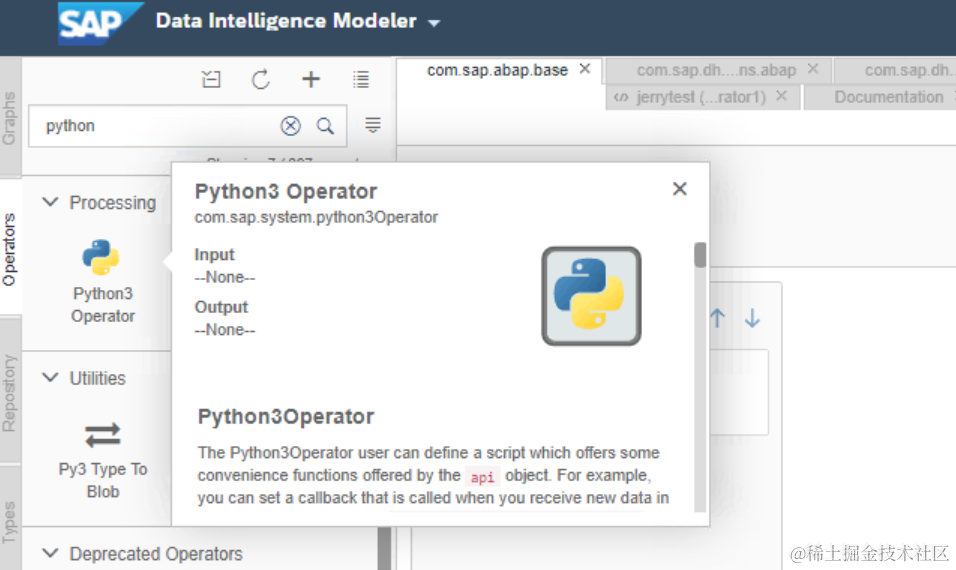The height and width of the screenshot is (570, 956).
Task: Collapse the Utilities category
Action: tap(50, 377)
